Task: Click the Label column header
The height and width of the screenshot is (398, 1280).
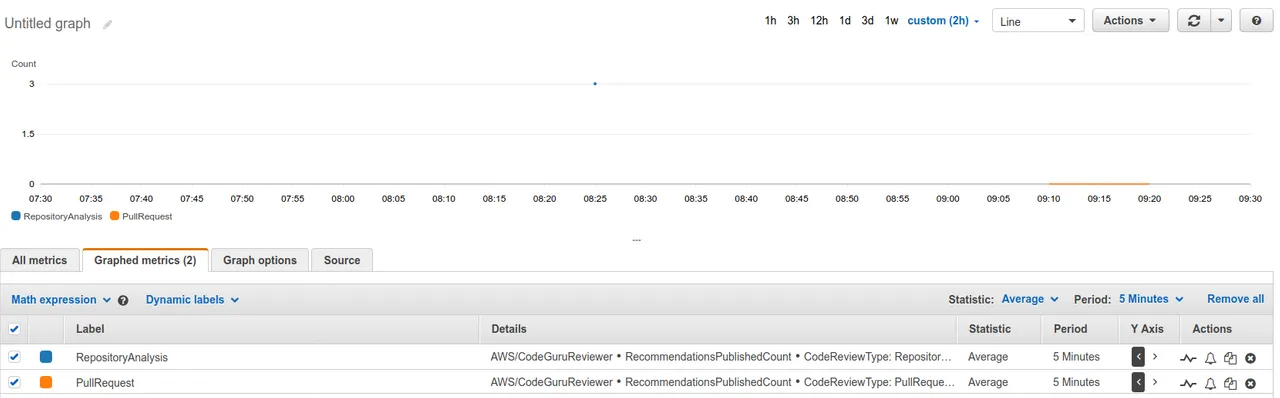Action: (90, 329)
